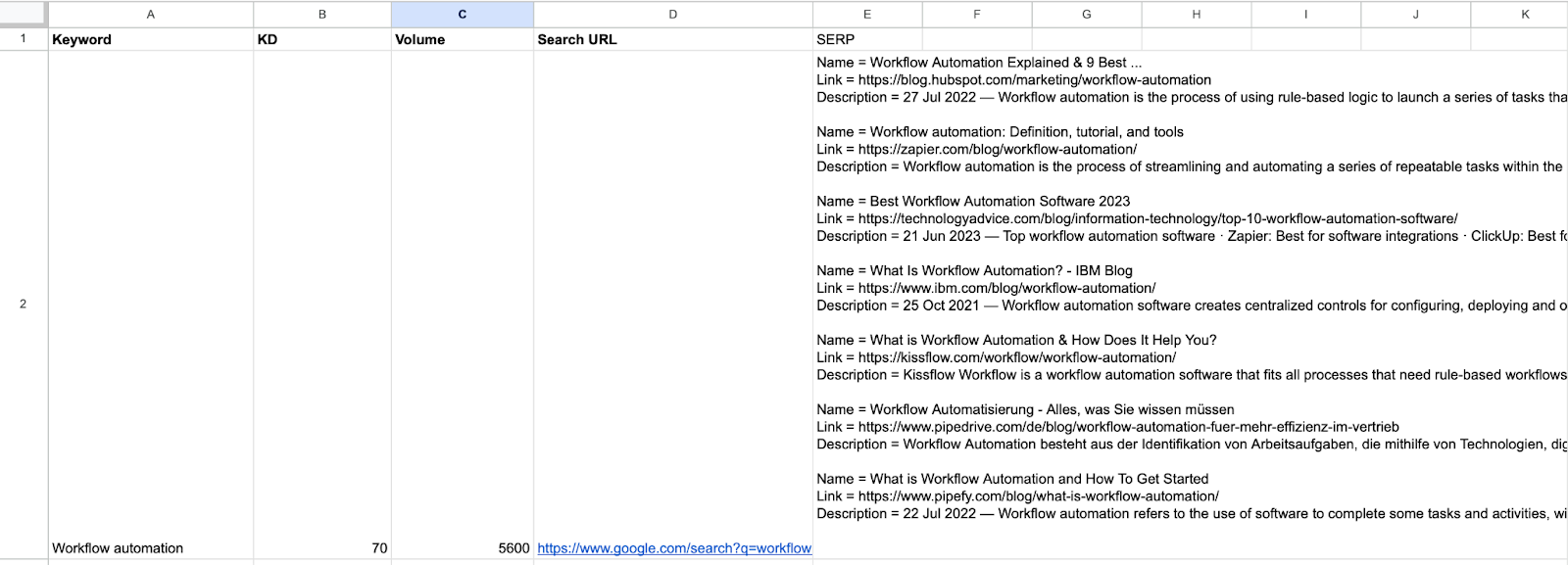1568x565 pixels.
Task: Click 'Best Workflow Automation Software 2023' line
Action: [973, 202]
